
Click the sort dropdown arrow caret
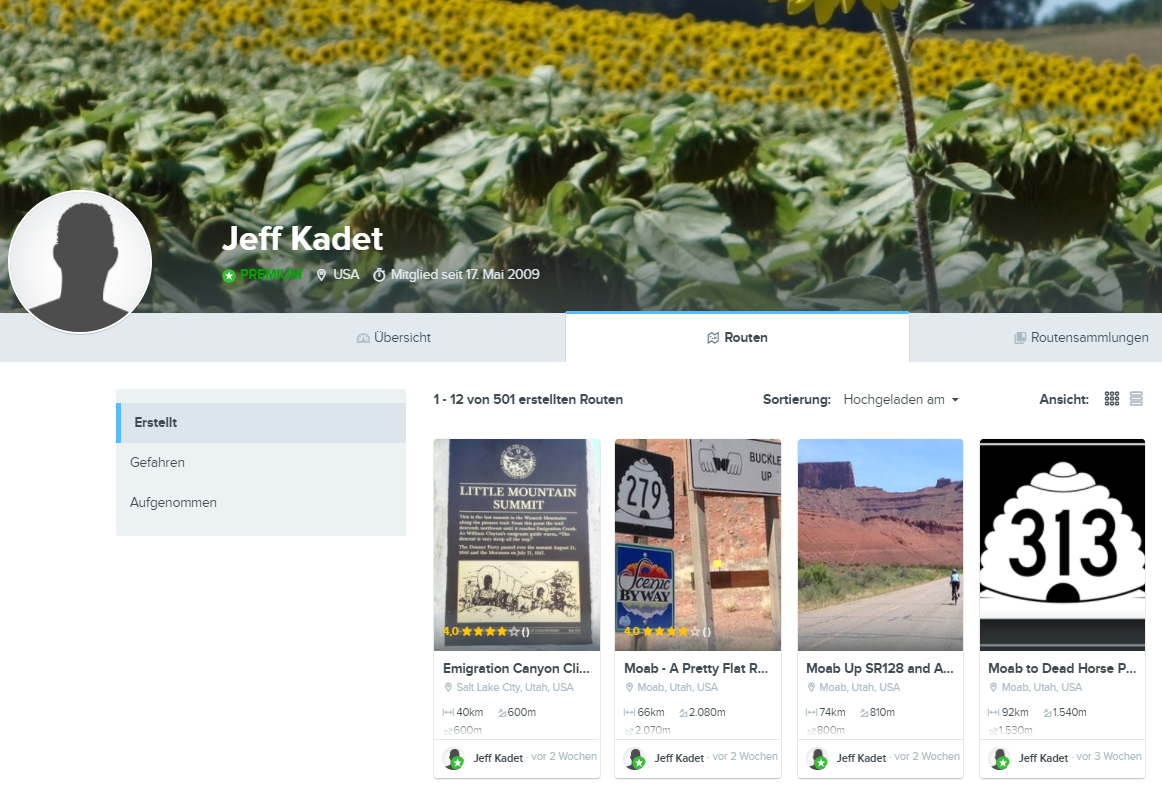(x=955, y=400)
